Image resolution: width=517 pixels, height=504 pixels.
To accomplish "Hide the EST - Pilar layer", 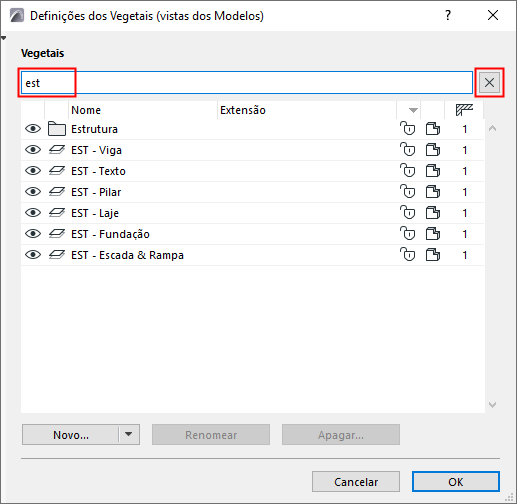I will pyautogui.click(x=33, y=192).
